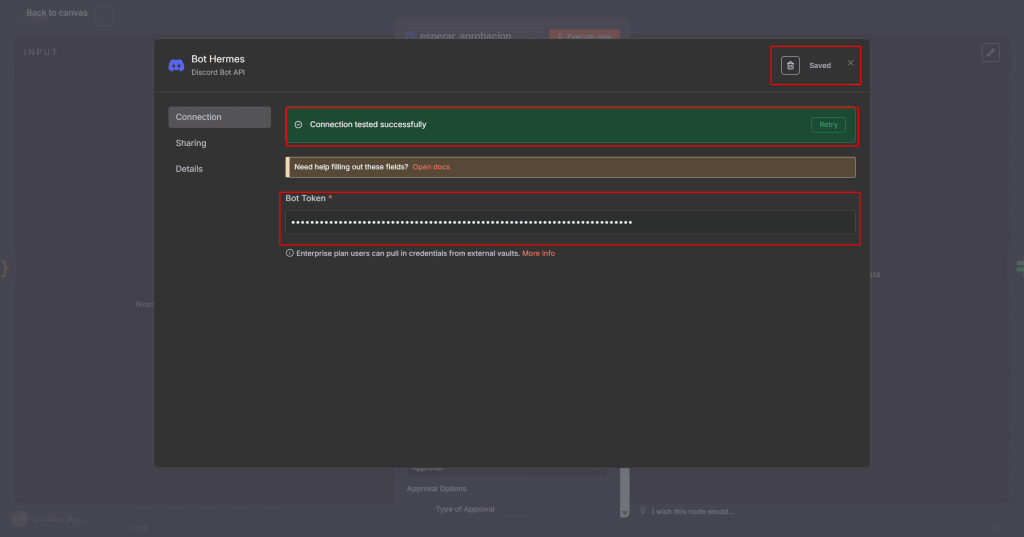
Task: Click the info icon beside Enterprise plan note
Action: point(290,253)
